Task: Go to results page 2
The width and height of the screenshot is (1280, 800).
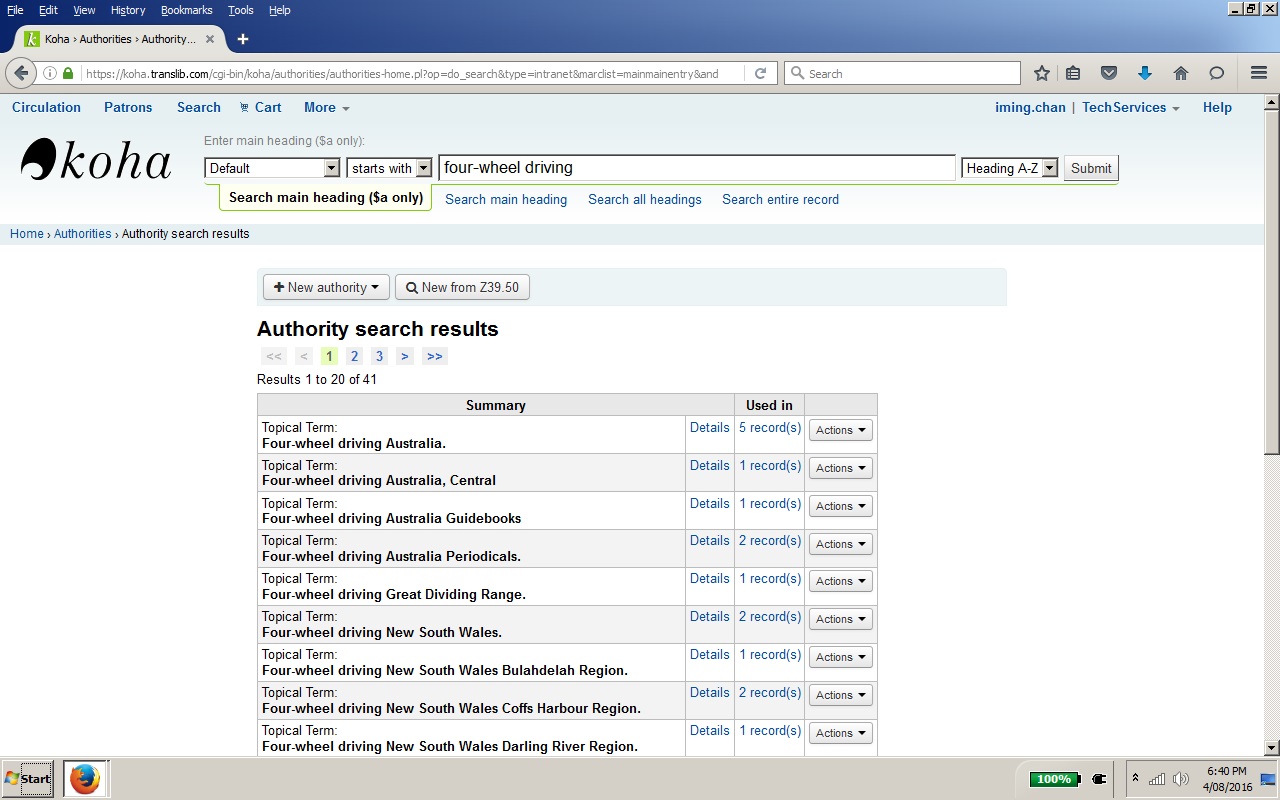Action: pyautogui.click(x=354, y=356)
